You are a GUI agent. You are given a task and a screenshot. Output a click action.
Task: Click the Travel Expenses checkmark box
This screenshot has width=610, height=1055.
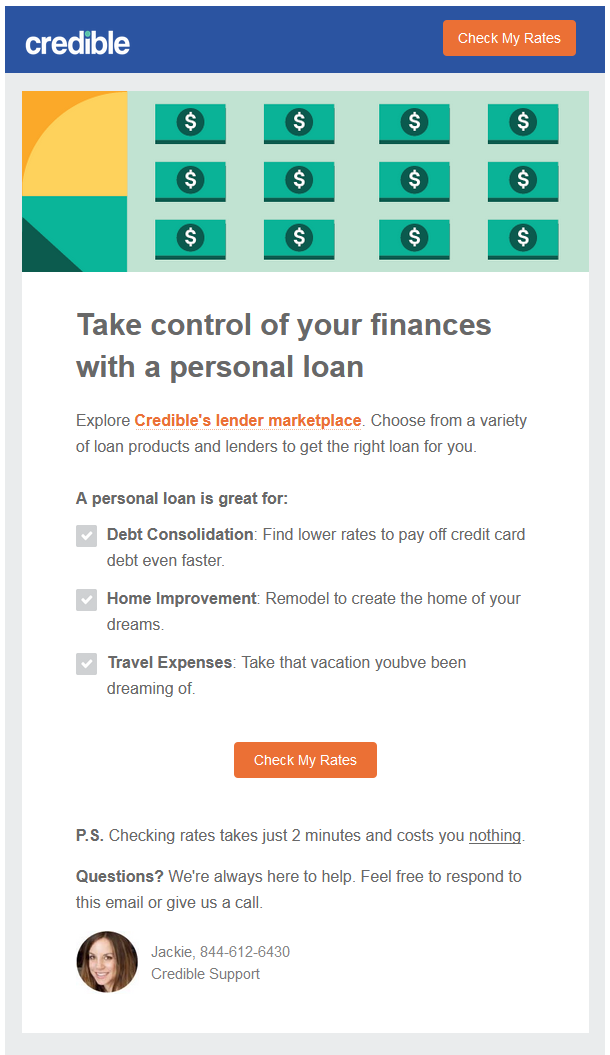(87, 663)
